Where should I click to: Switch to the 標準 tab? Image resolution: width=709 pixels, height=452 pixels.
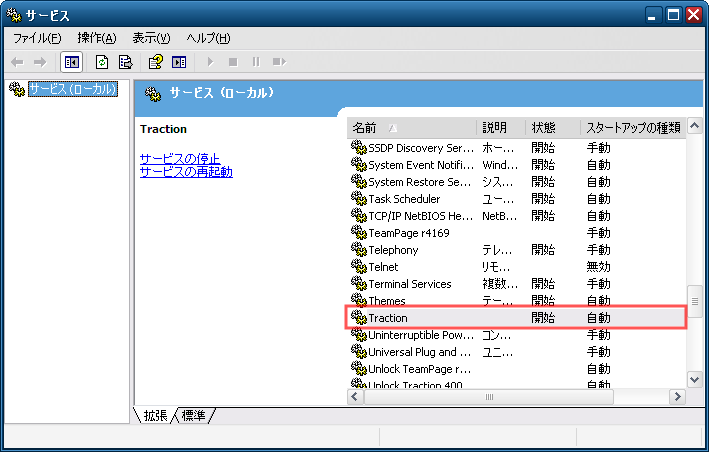(197, 415)
